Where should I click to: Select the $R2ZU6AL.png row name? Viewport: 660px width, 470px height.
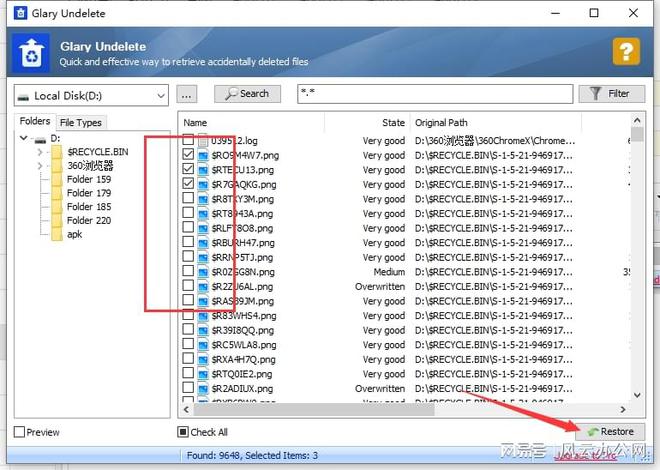point(242,287)
